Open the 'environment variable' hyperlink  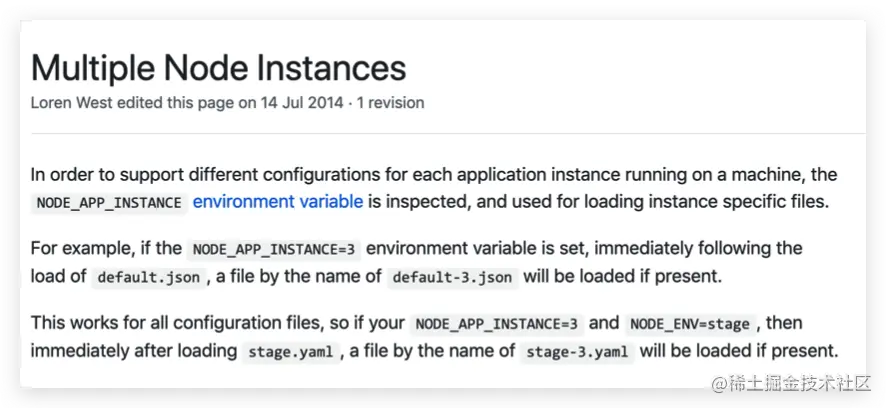click(x=278, y=202)
